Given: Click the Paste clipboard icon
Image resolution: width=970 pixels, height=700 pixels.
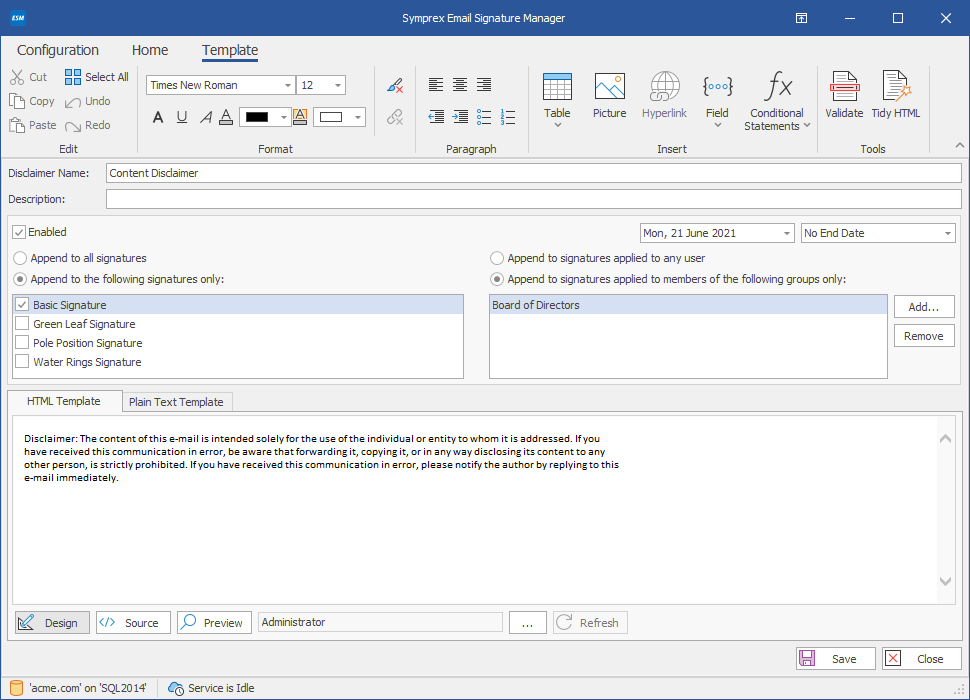Looking at the screenshot, I should [17, 126].
